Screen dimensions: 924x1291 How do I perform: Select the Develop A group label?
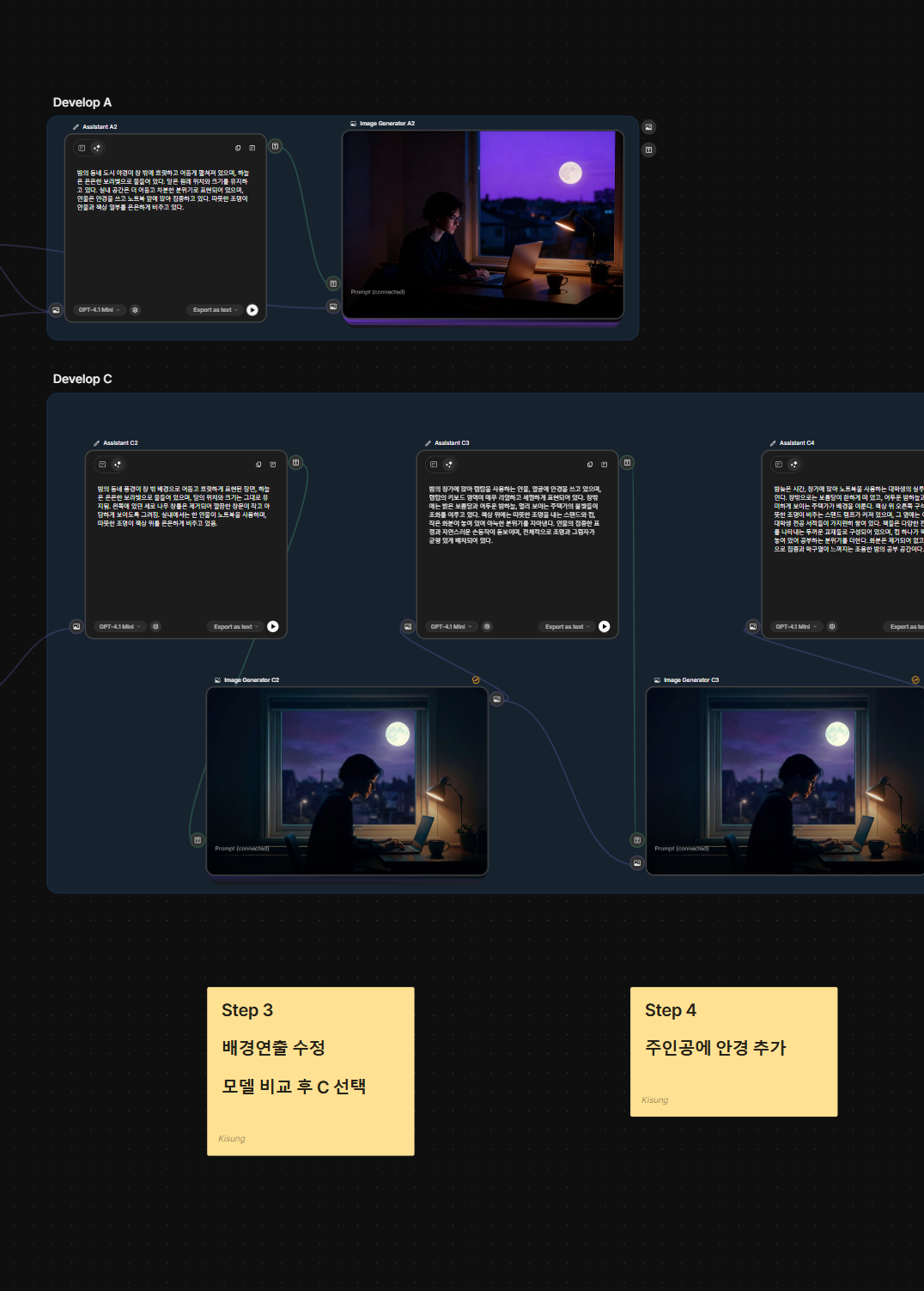(x=82, y=102)
